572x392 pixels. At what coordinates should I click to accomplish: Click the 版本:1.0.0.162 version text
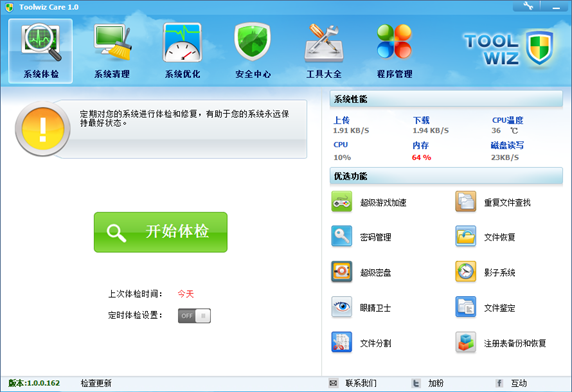pos(34,383)
